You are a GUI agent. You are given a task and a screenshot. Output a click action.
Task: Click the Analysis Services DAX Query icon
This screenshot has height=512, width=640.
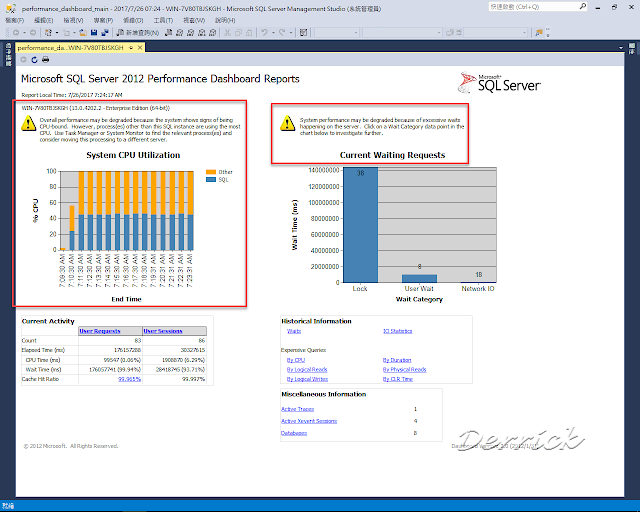212,33
